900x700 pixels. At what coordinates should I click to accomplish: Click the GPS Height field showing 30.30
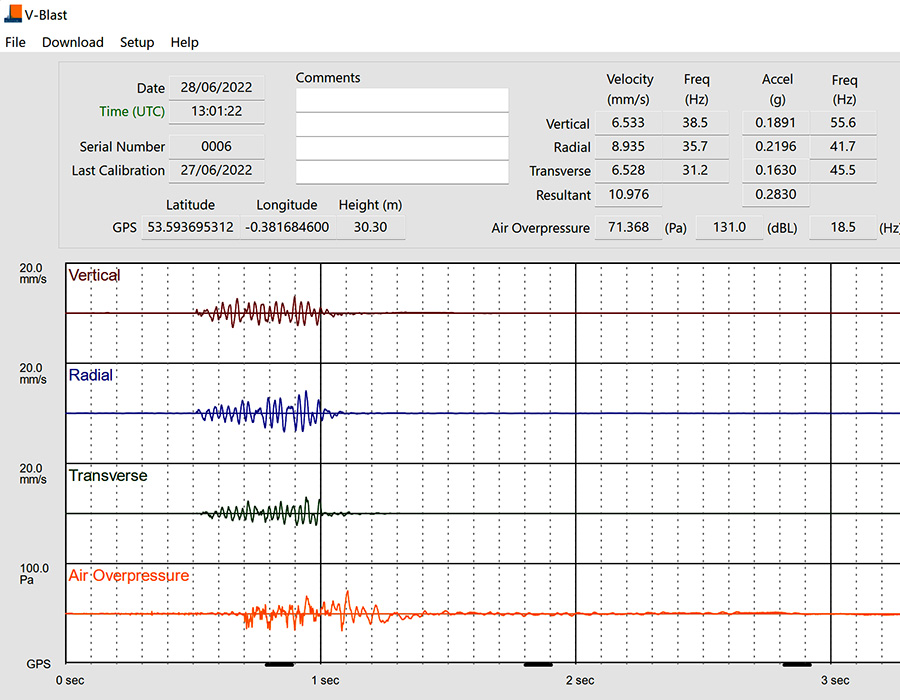370,227
